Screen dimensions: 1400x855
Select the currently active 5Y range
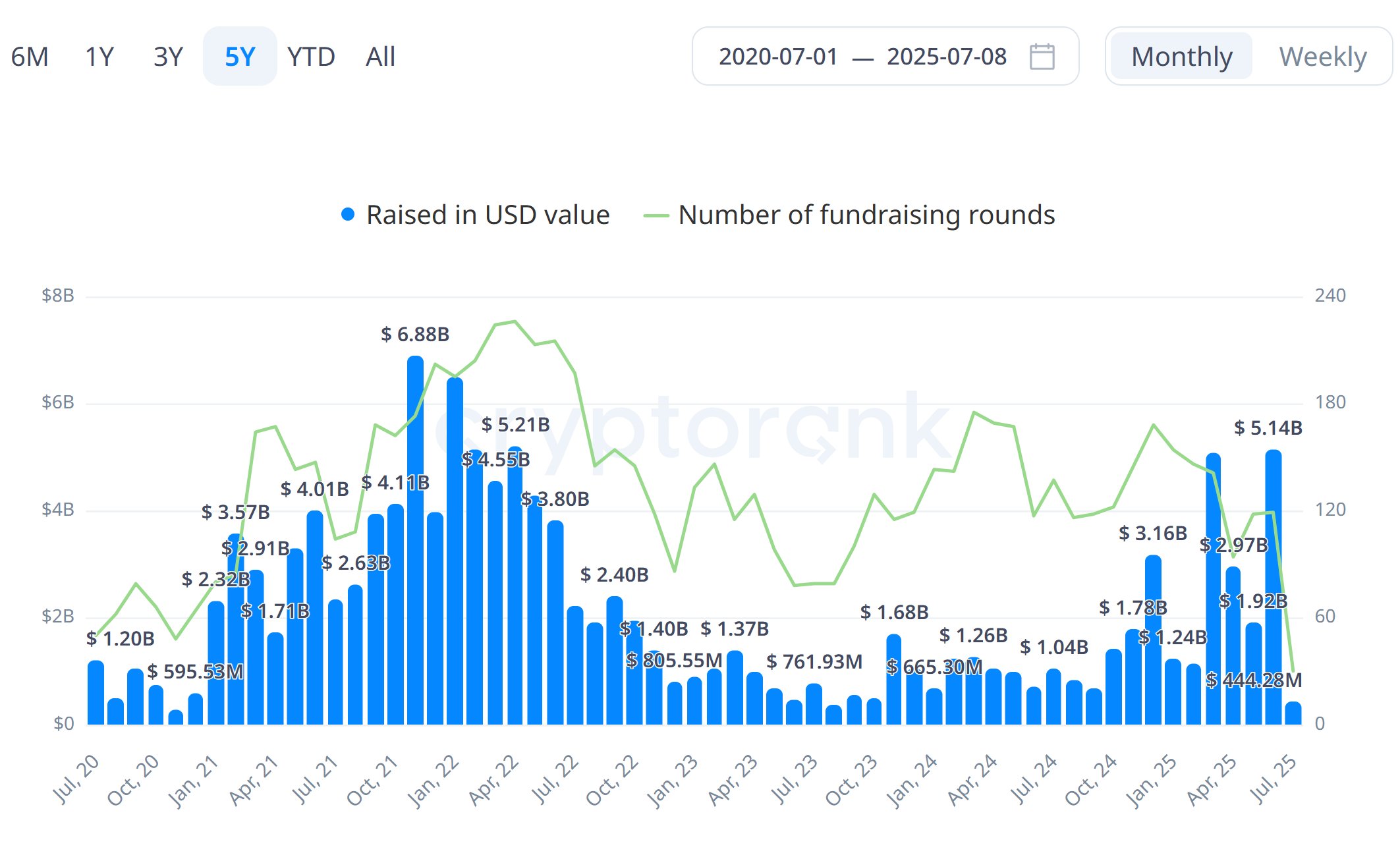click(239, 57)
